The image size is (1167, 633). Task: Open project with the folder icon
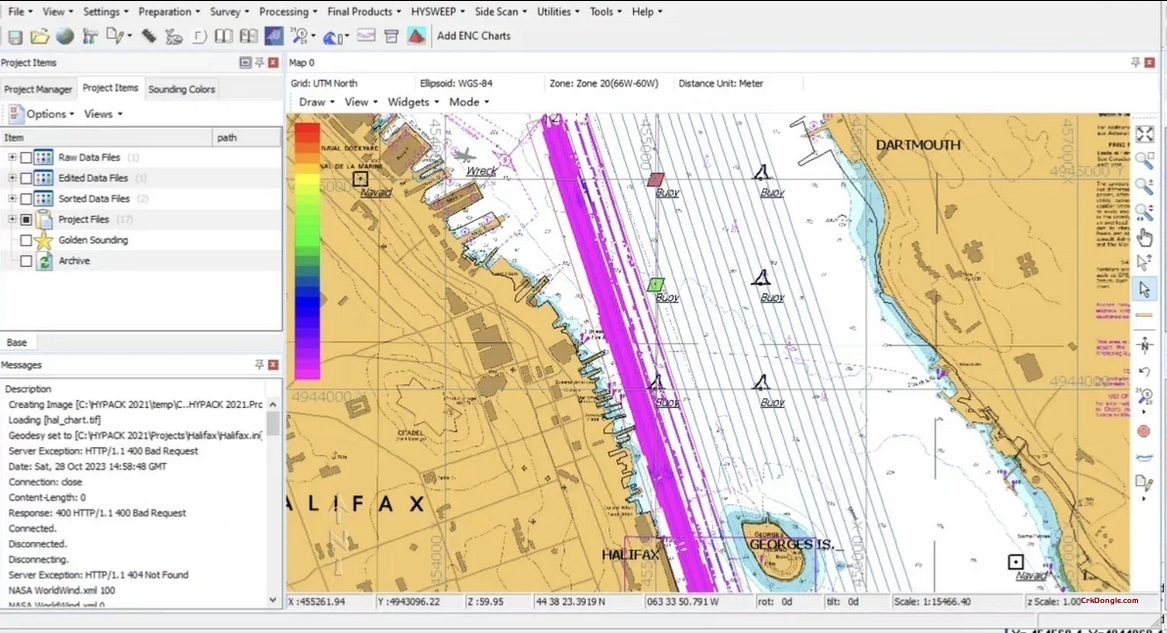[40, 36]
